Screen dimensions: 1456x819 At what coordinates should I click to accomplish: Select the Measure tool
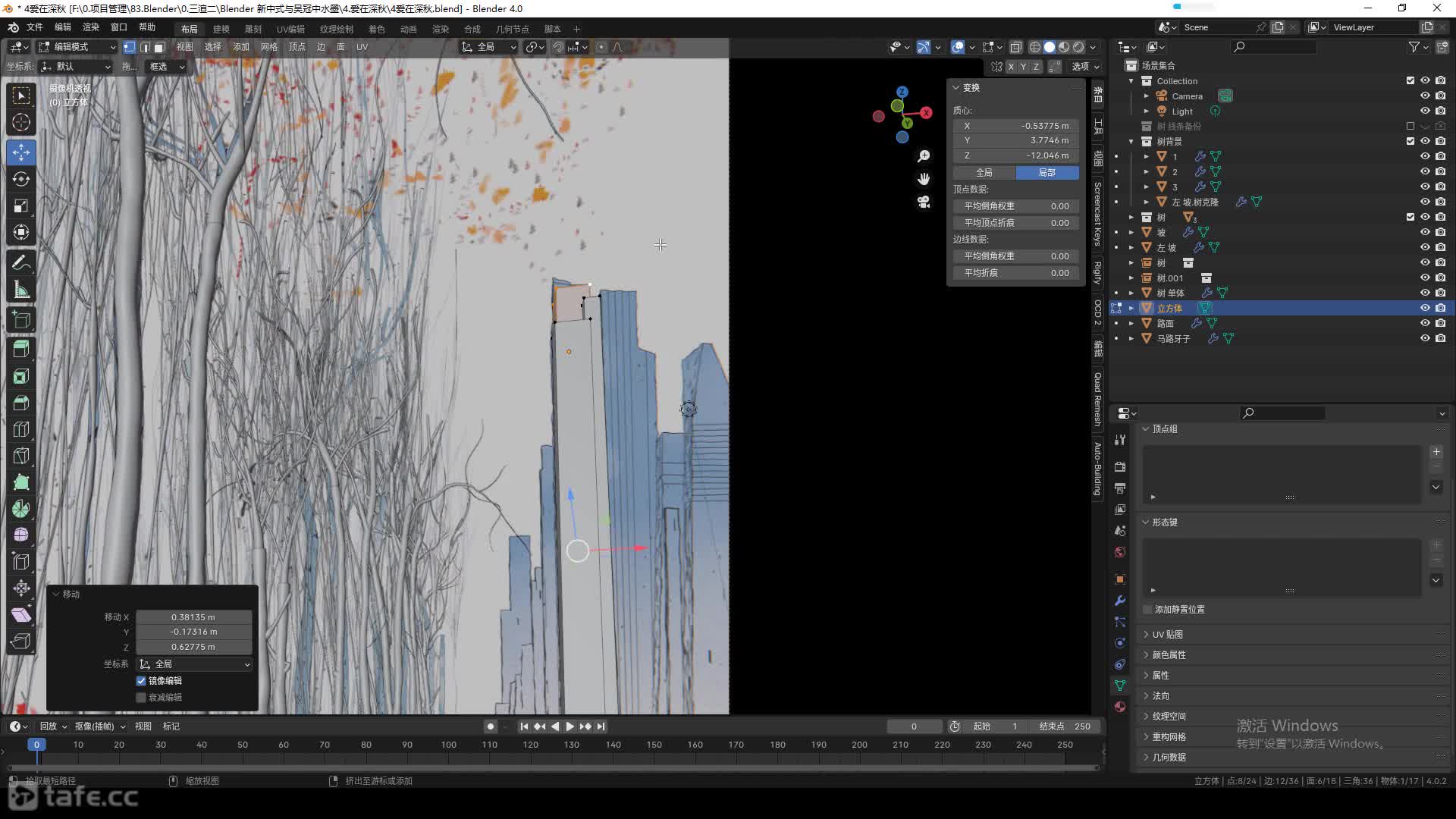(21, 290)
